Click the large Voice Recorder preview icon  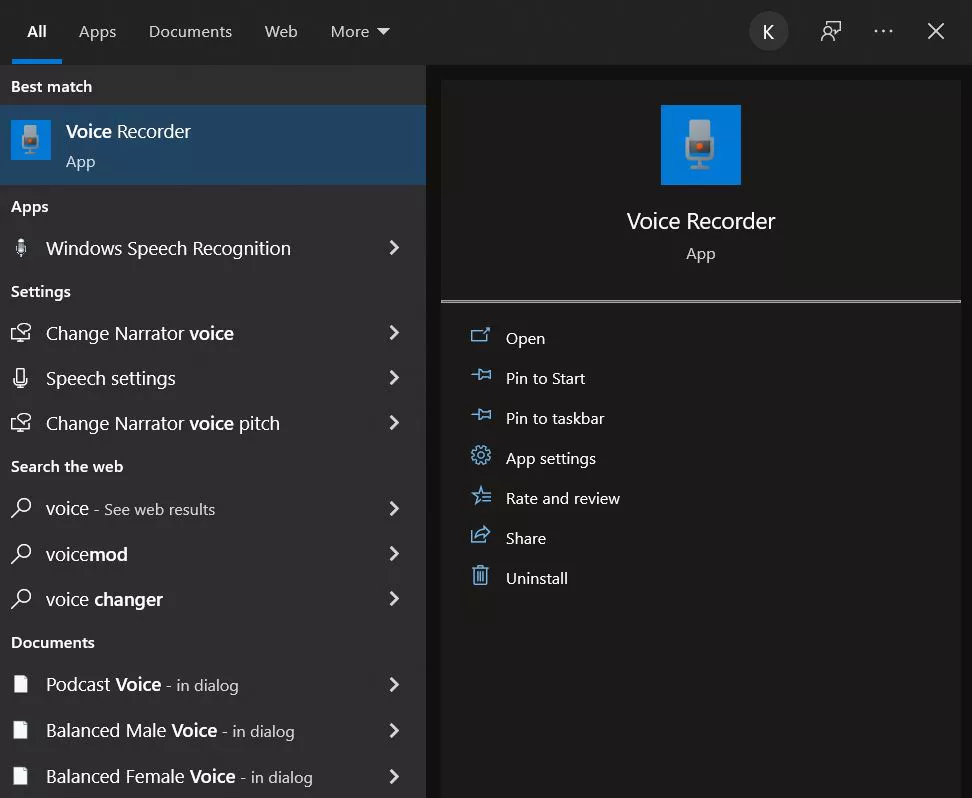pos(700,144)
